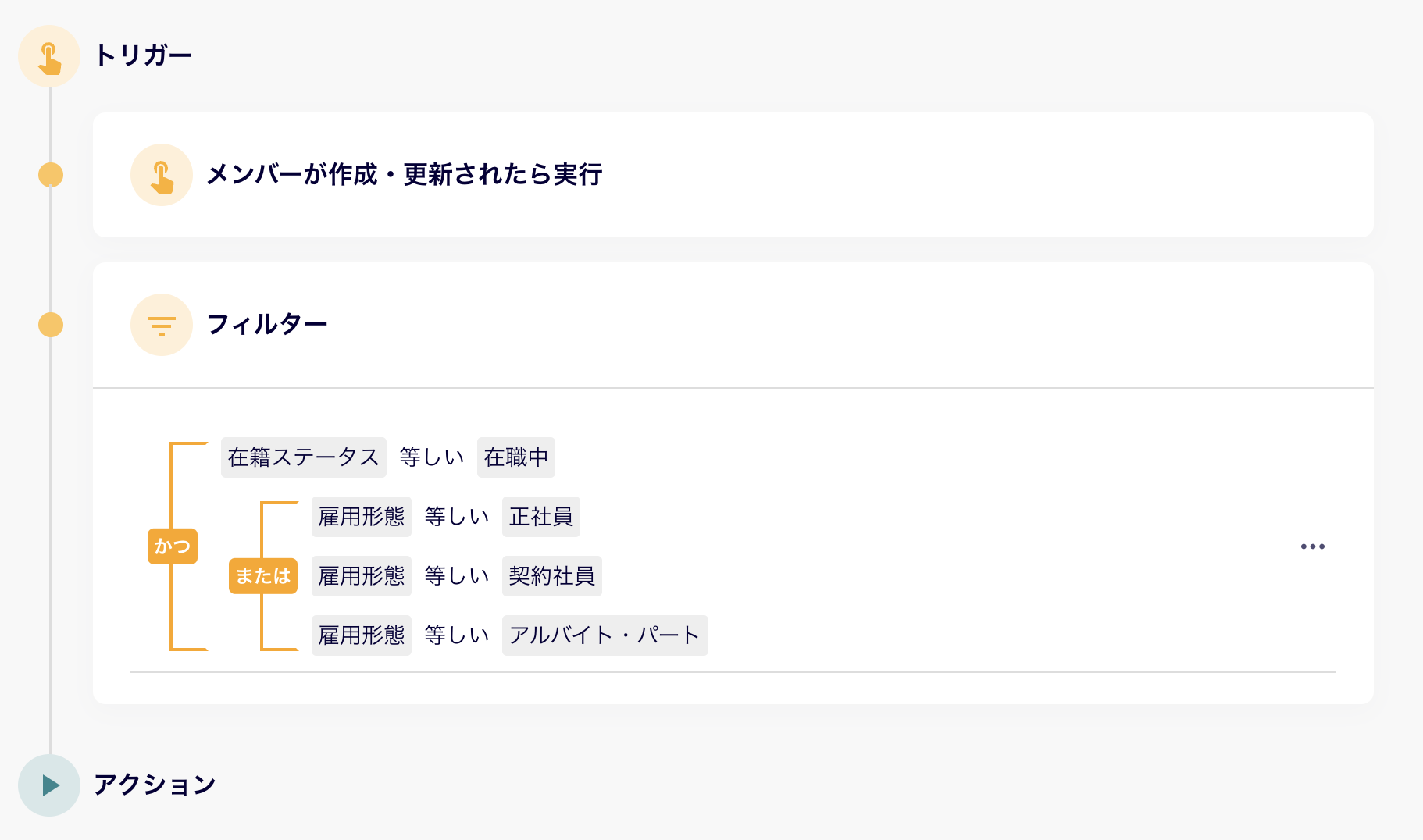Click the filter icon beside フィルター
This screenshot has height=840, width=1423.
click(162, 325)
